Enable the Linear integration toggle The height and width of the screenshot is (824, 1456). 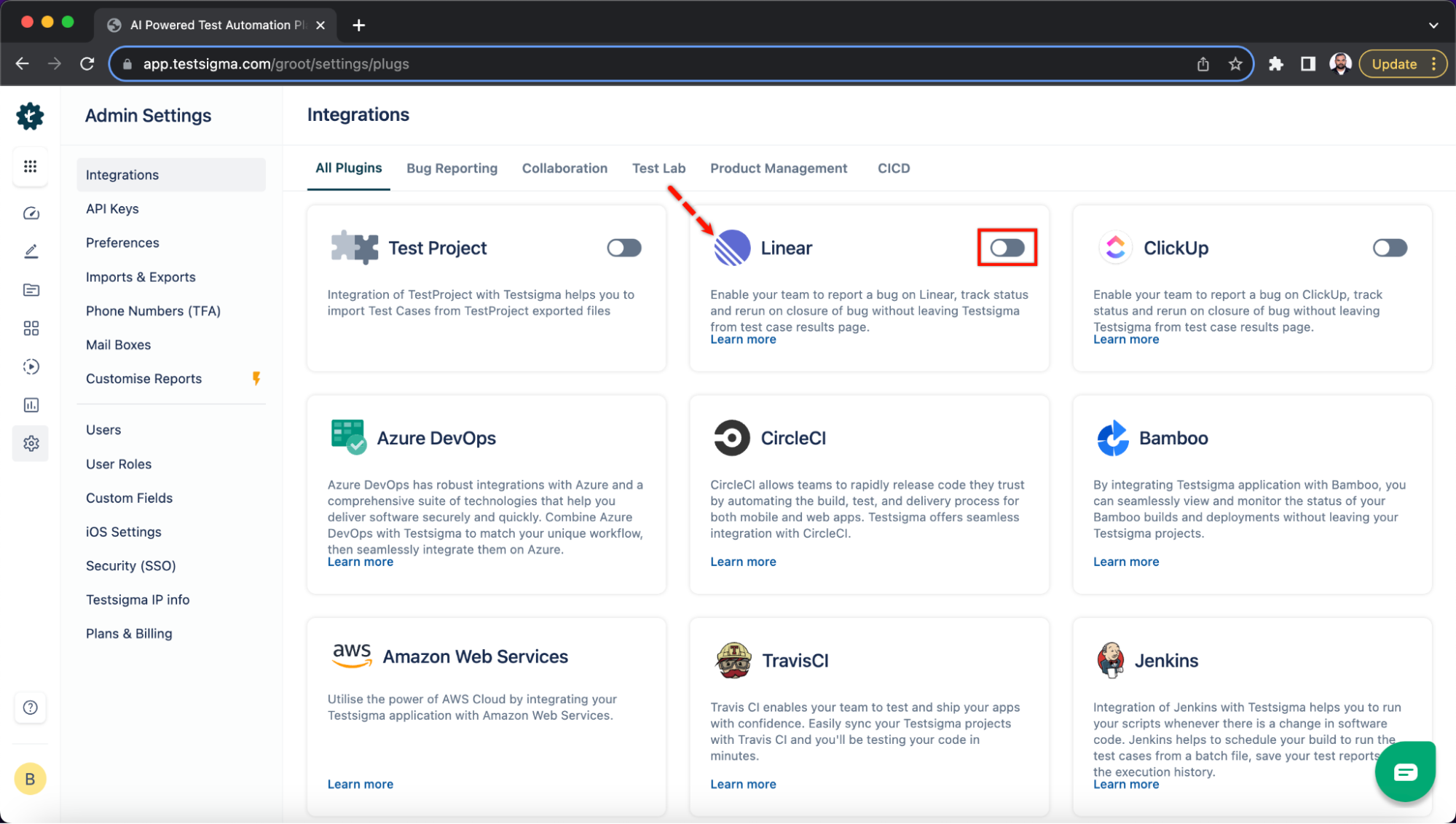click(1007, 248)
